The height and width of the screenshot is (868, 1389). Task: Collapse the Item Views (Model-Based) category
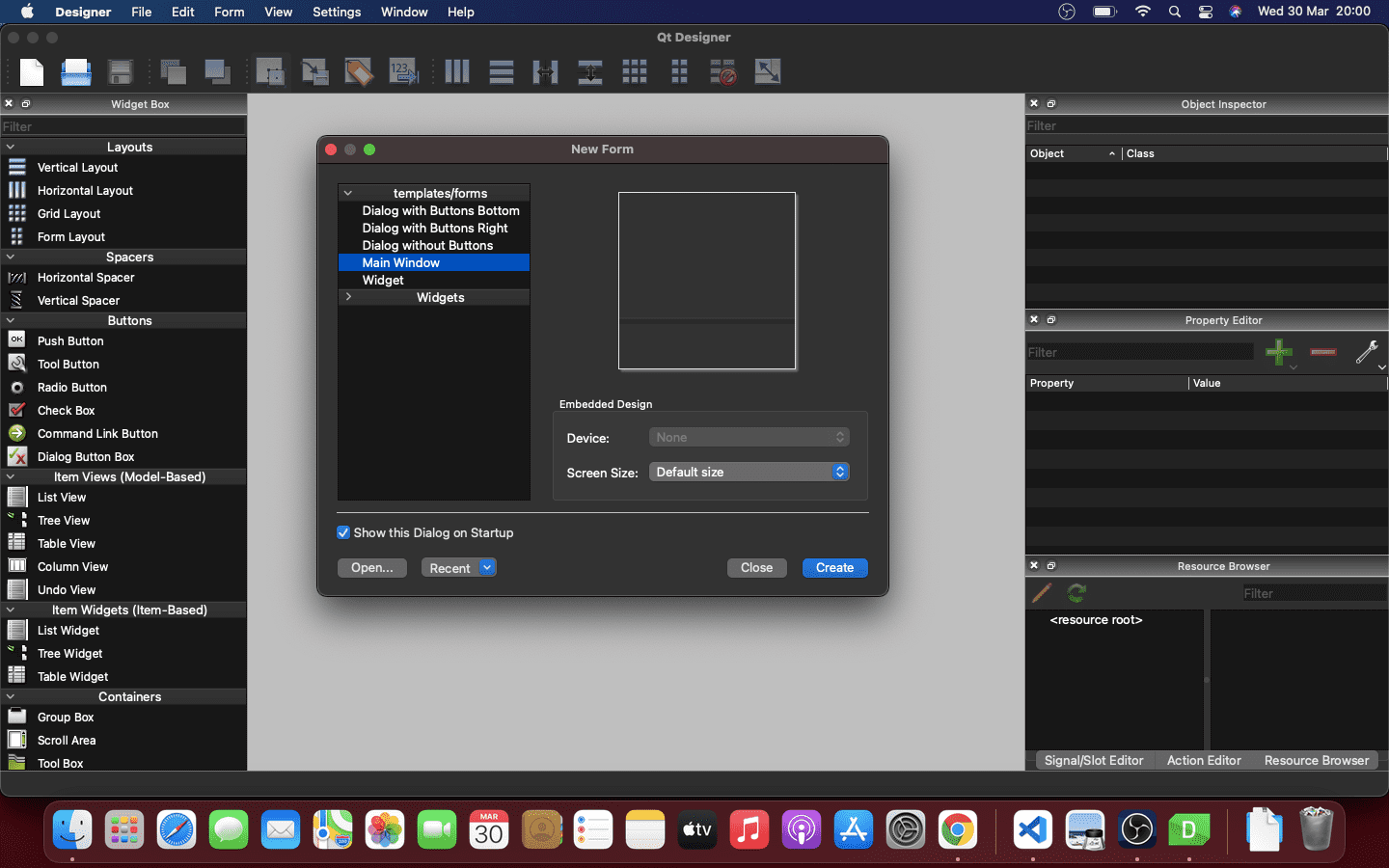[x=11, y=476]
